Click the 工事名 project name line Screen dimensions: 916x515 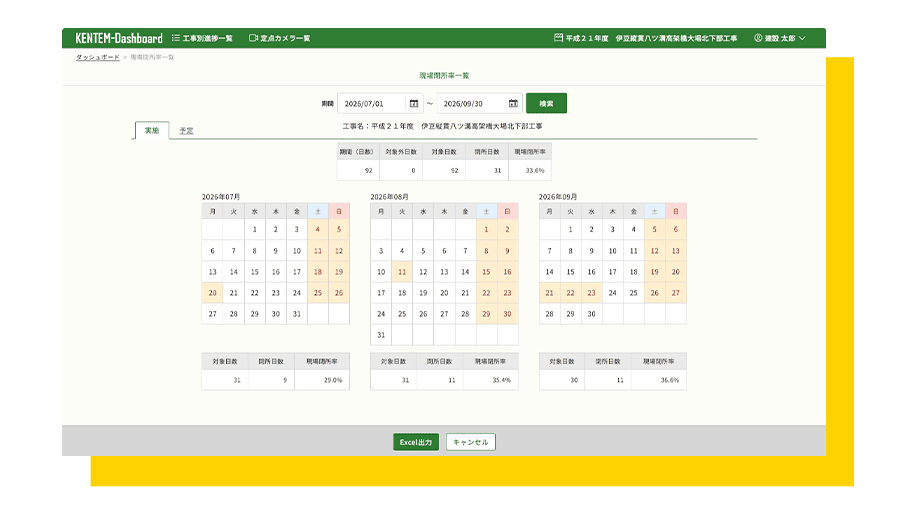[442, 126]
